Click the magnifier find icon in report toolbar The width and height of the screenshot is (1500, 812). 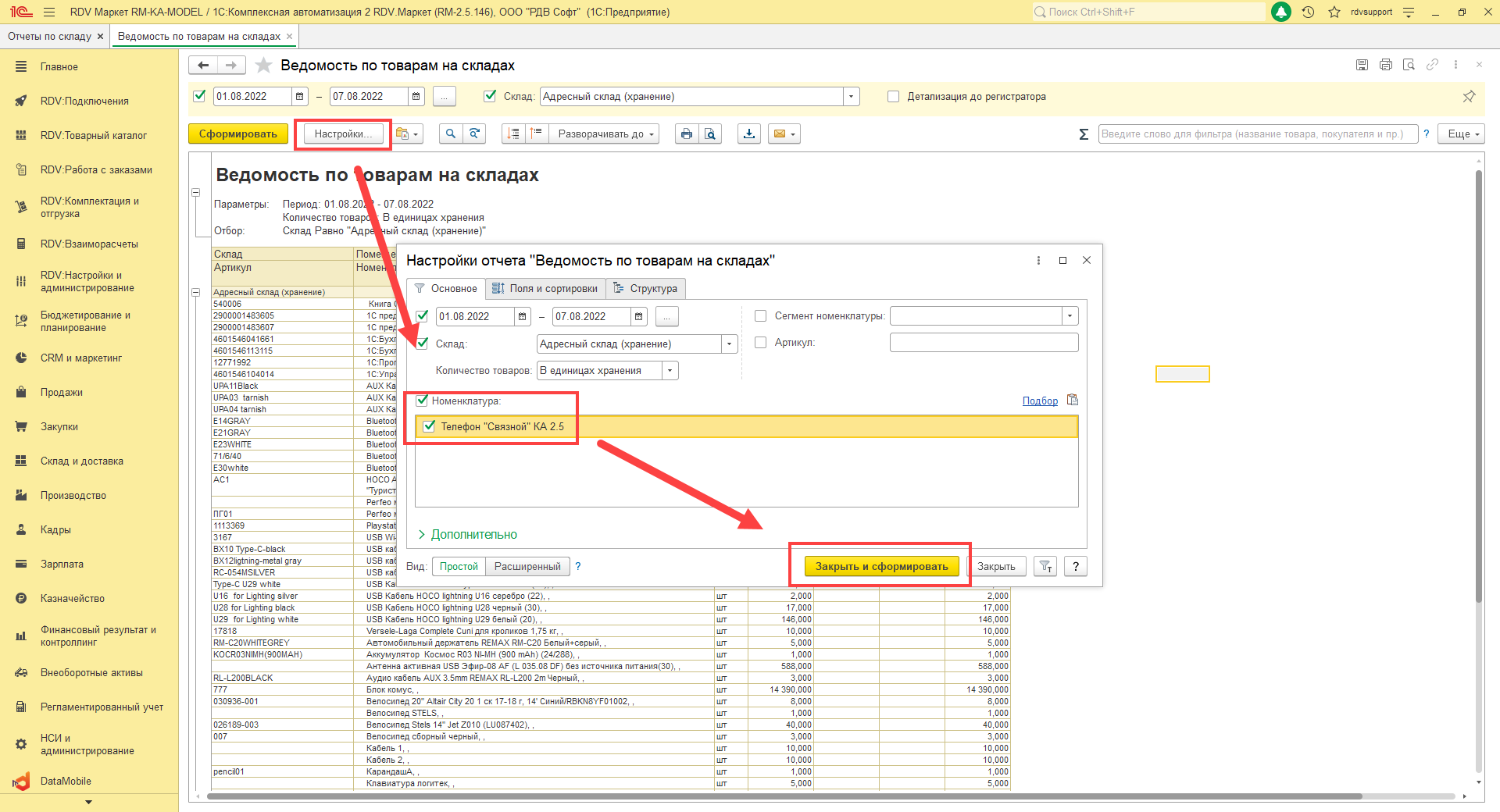(450, 134)
